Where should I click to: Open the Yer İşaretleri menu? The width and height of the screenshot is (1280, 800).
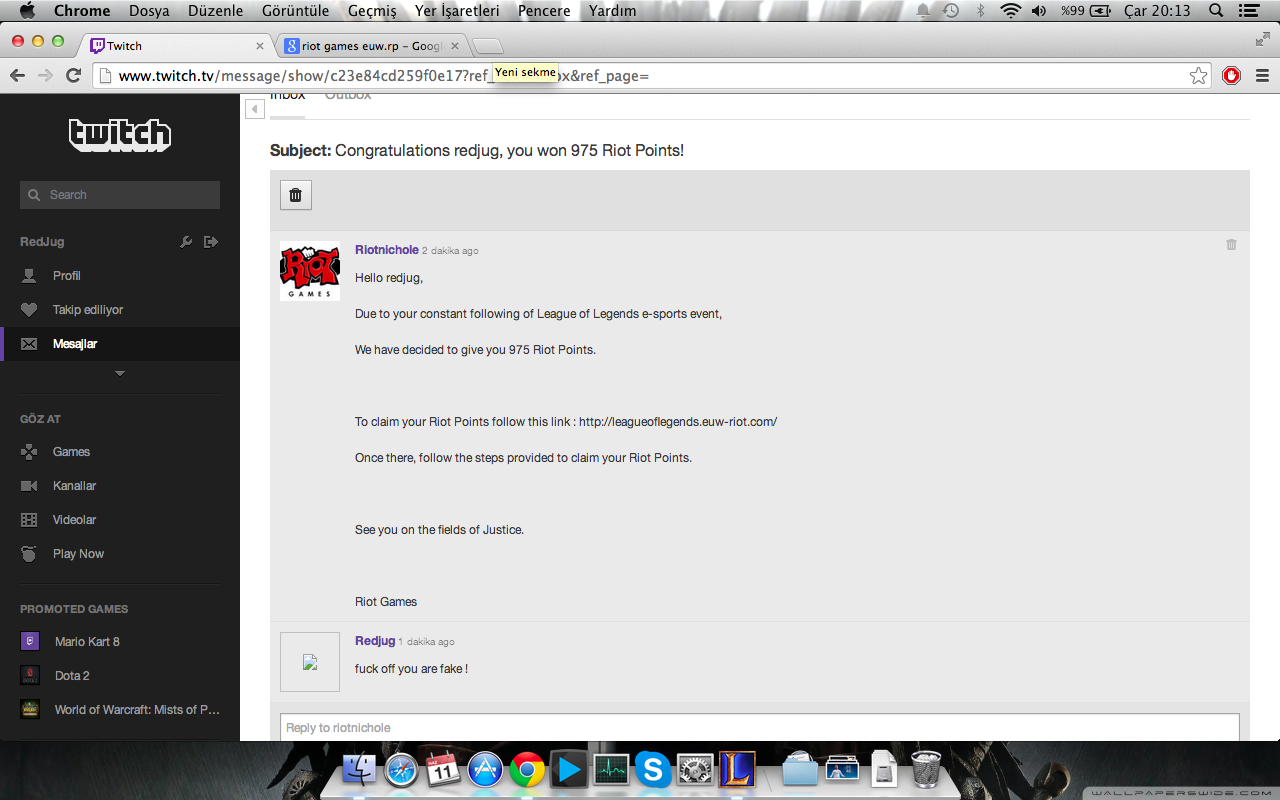coord(457,11)
